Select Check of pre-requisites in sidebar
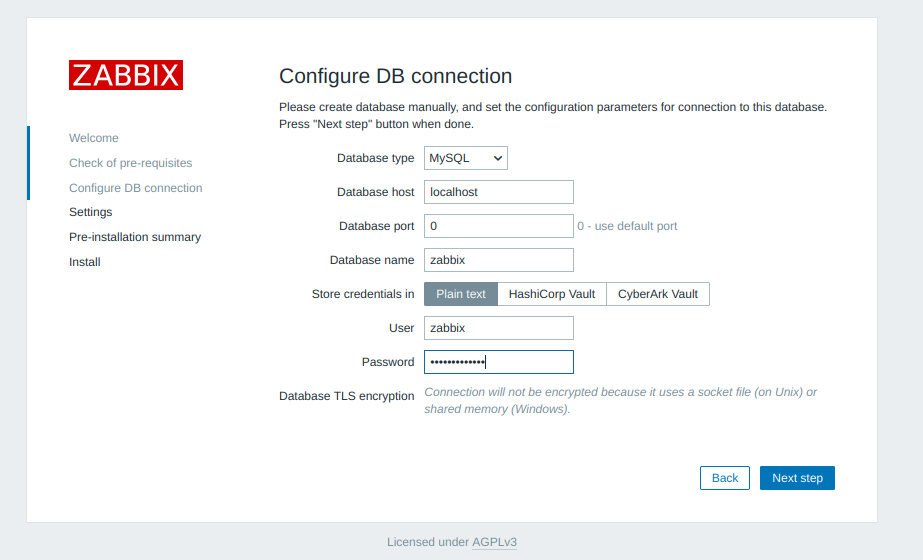The image size is (923, 560). click(130, 163)
